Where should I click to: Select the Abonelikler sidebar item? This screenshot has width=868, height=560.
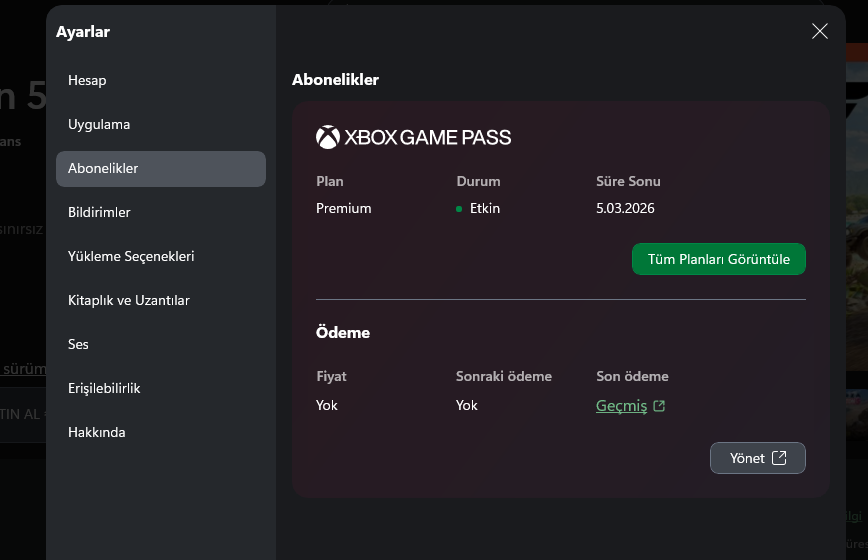pyautogui.click(x=161, y=169)
